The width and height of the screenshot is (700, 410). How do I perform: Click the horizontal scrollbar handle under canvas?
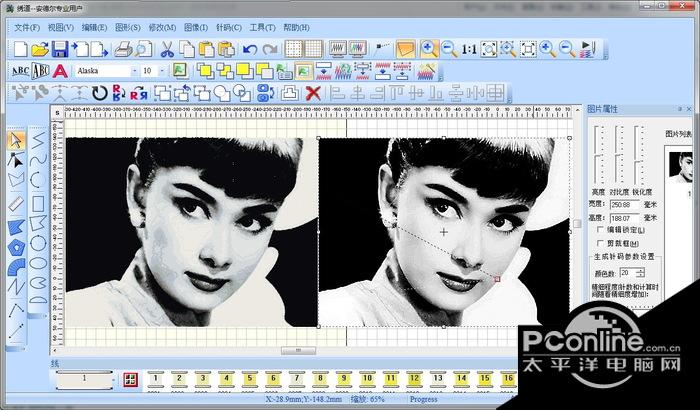(x=298, y=351)
